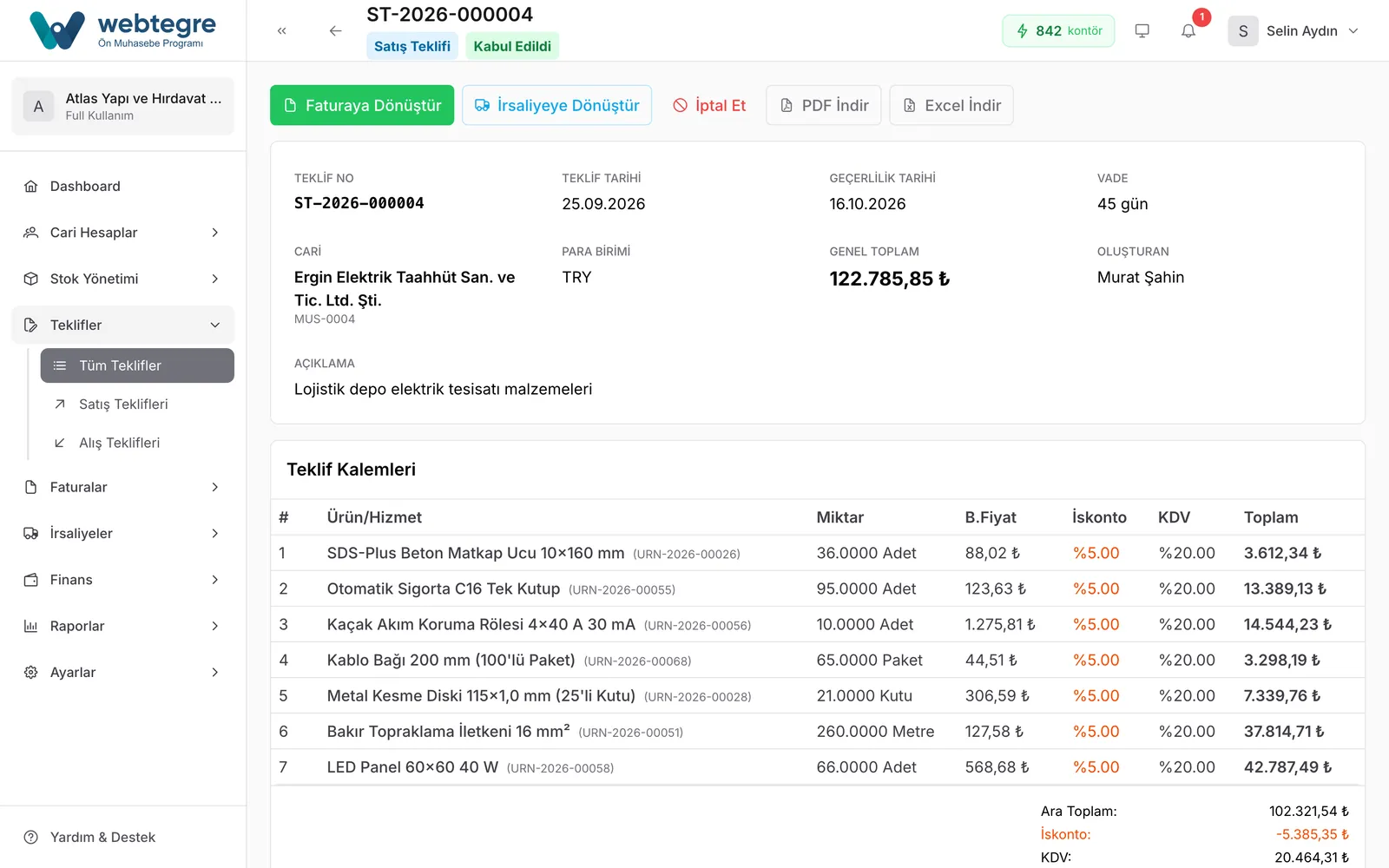Click the webtegre logo

pyautogui.click(x=122, y=30)
